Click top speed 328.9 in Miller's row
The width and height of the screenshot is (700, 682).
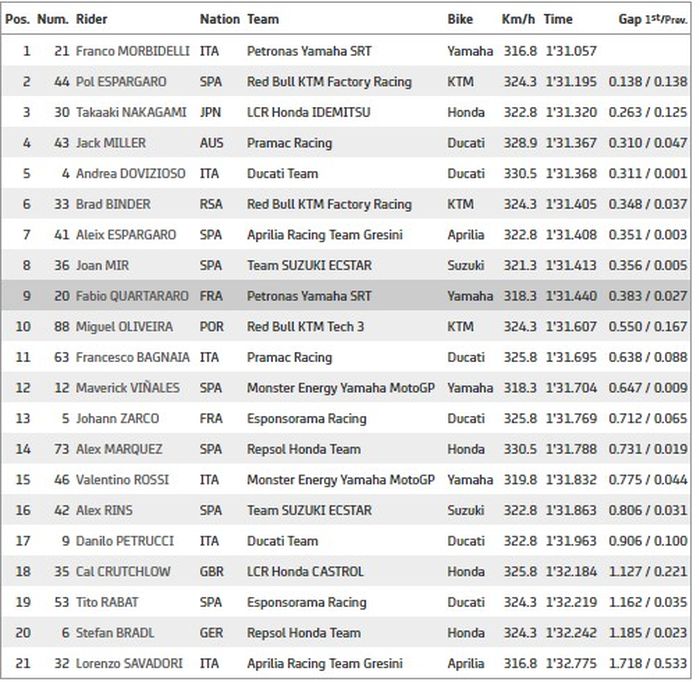click(520, 143)
